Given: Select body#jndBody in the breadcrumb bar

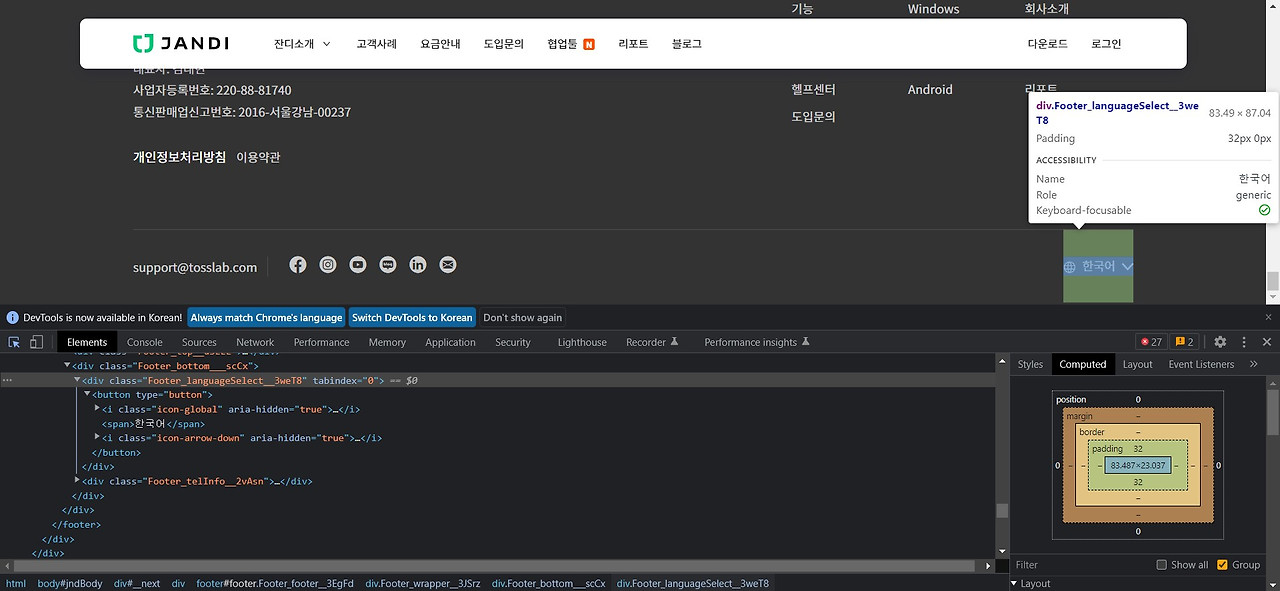Looking at the screenshot, I should [x=70, y=583].
